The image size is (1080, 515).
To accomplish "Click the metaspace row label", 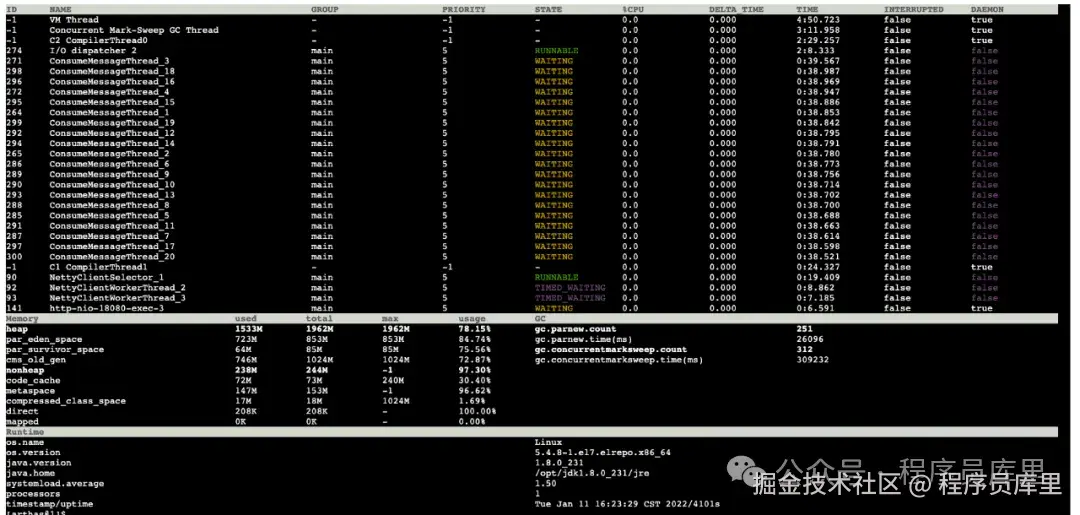I will pos(30,391).
